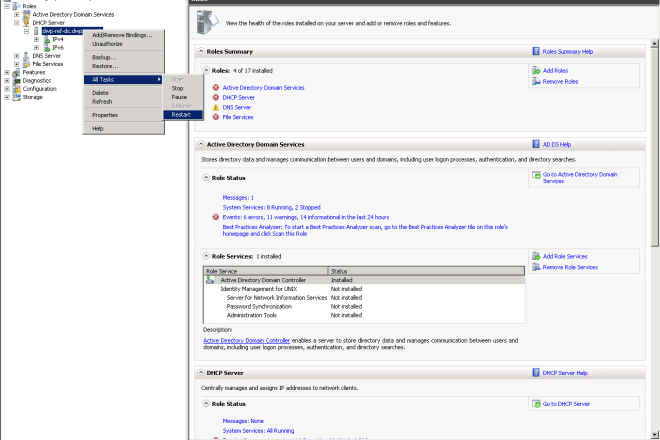Click the Storage node icon in tree
The image size is (660, 440).
pos(16,97)
